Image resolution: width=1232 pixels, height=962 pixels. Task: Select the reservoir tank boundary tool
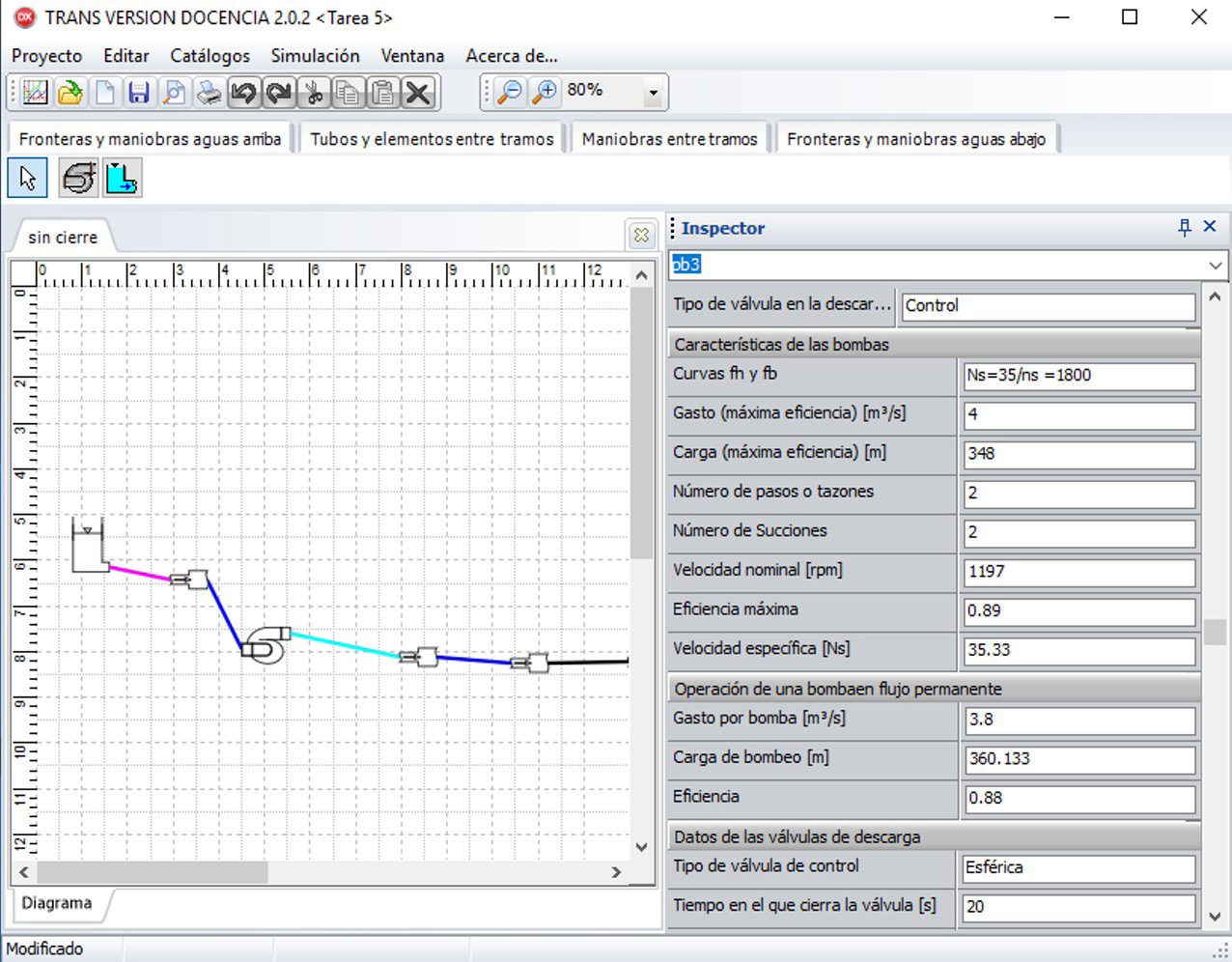[x=122, y=179]
